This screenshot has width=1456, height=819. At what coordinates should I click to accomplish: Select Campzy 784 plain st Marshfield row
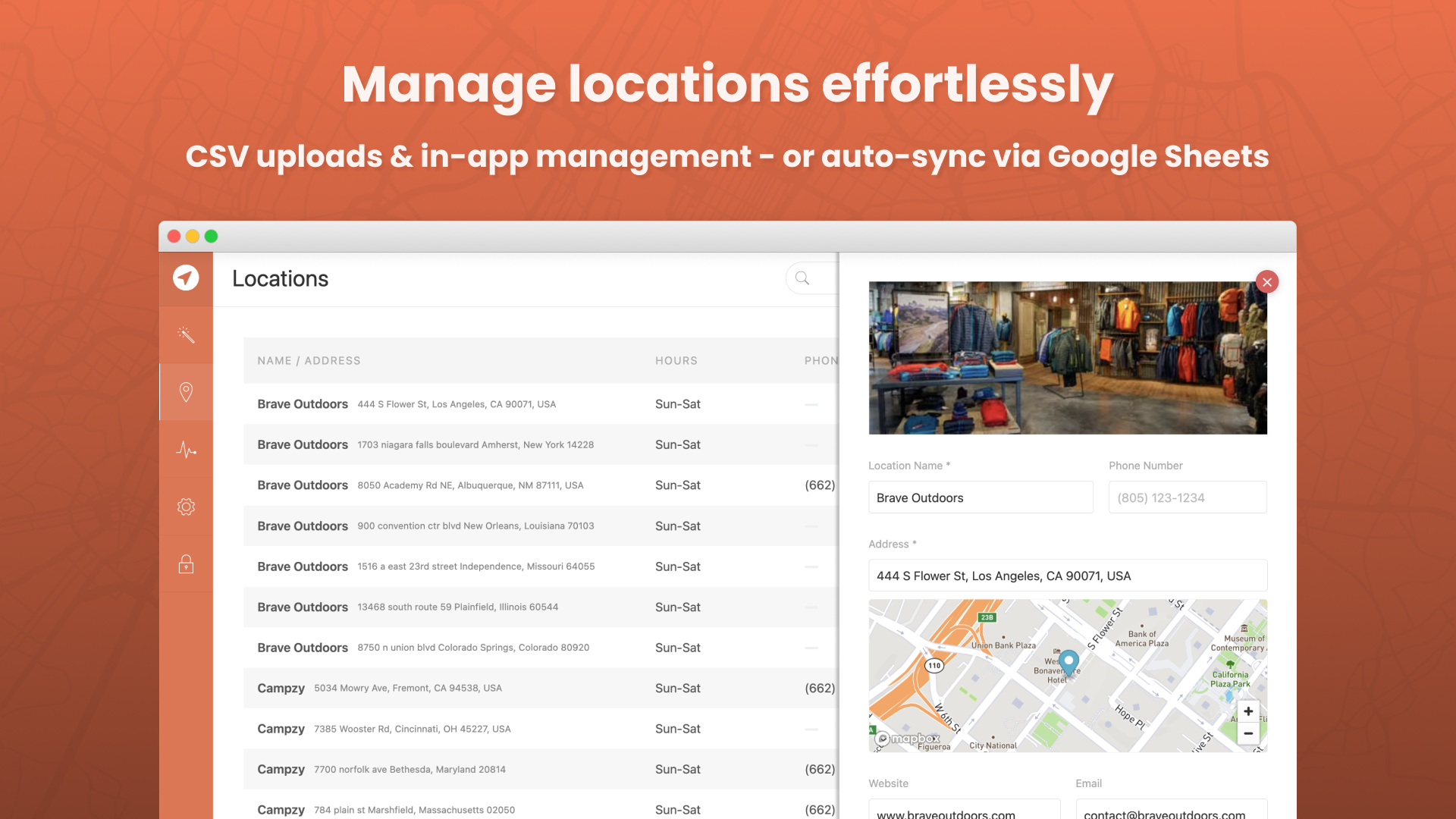point(541,805)
